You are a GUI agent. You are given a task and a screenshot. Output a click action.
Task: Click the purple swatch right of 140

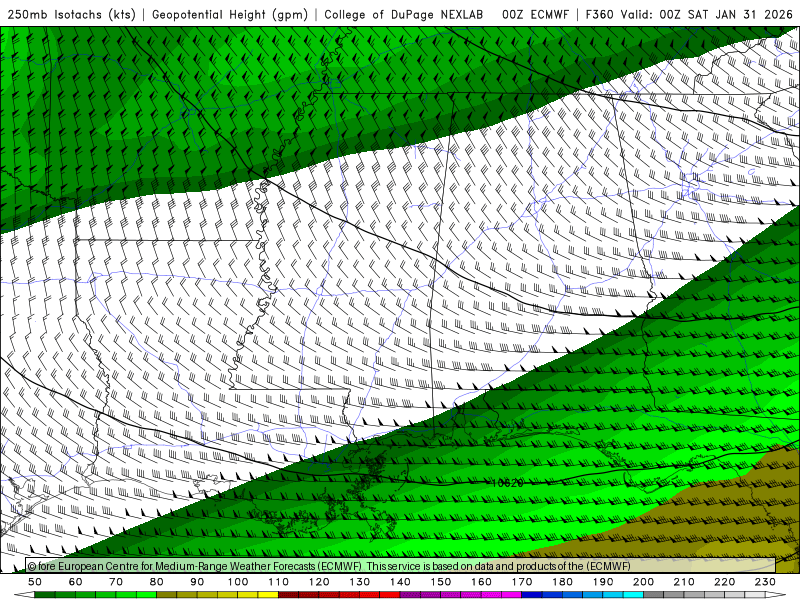[410, 595]
